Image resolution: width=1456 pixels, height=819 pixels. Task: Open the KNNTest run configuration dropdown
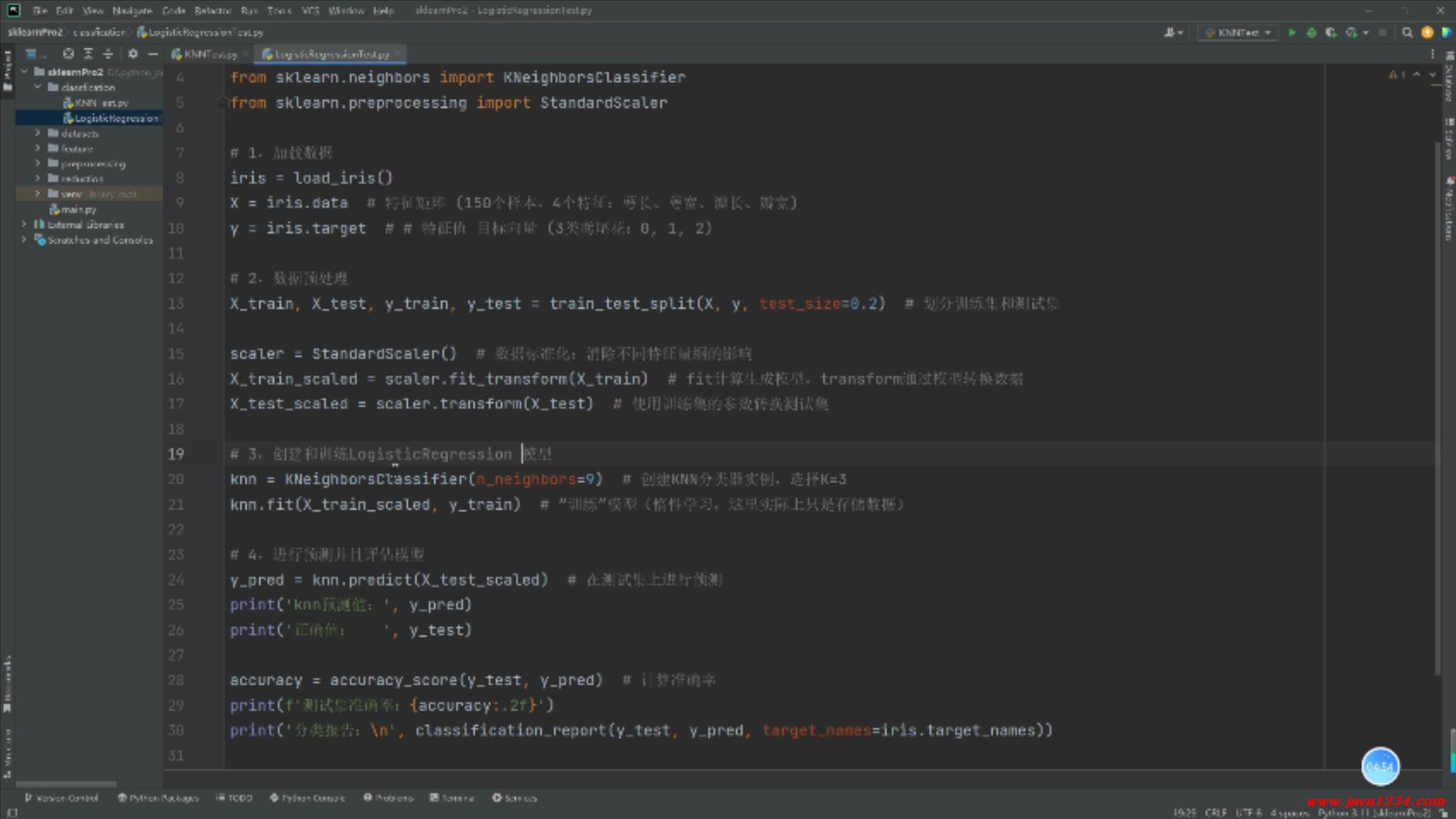click(x=1238, y=33)
